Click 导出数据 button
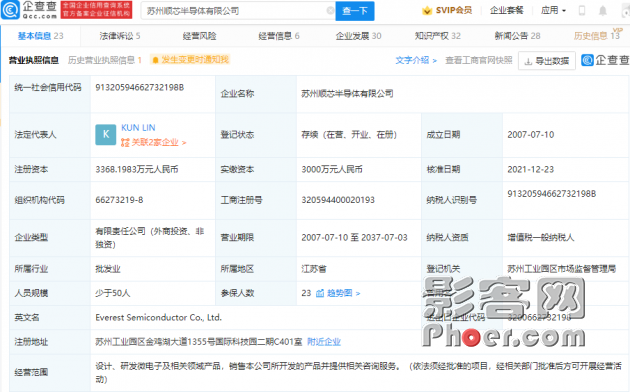This screenshot has height=392, width=630. pos(547,61)
